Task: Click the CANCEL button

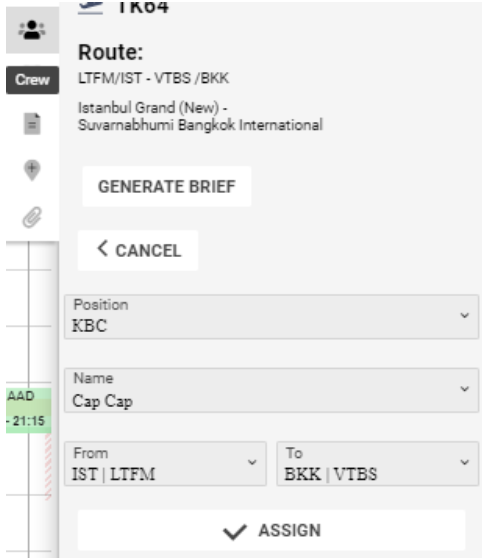Action: coord(138,250)
